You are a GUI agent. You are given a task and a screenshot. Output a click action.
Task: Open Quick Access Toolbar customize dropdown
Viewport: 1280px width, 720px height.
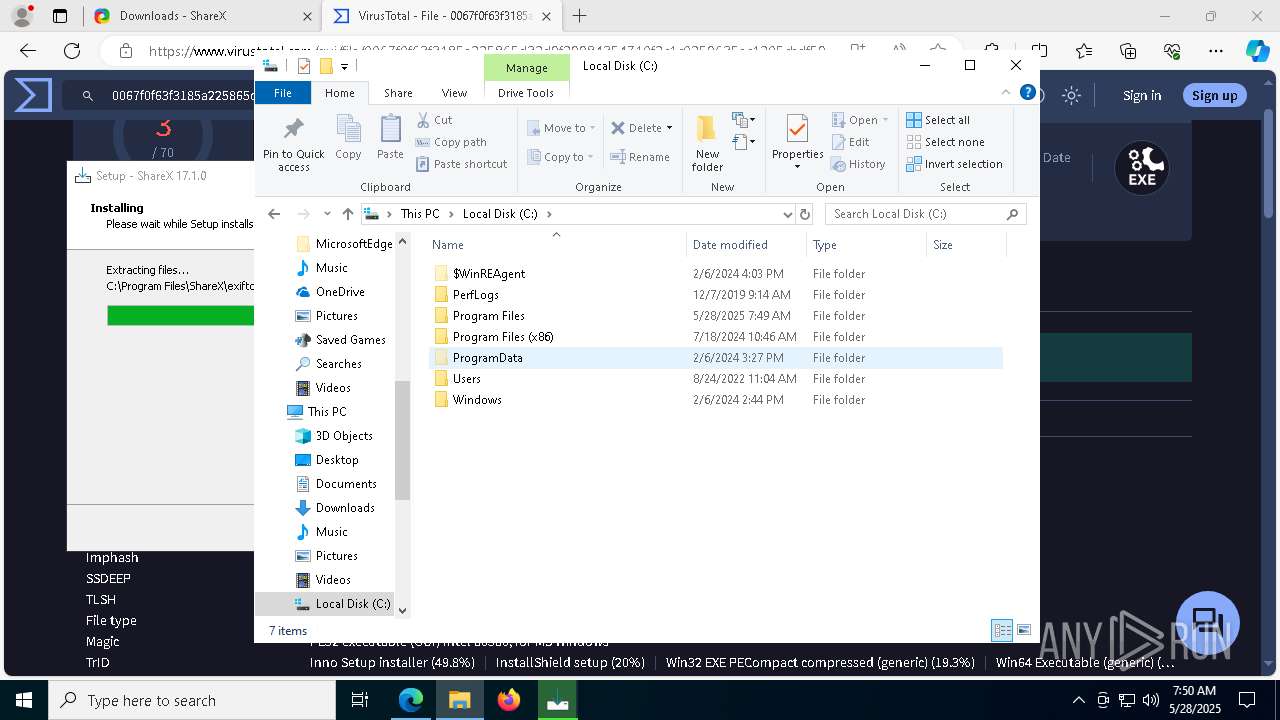coord(344,66)
